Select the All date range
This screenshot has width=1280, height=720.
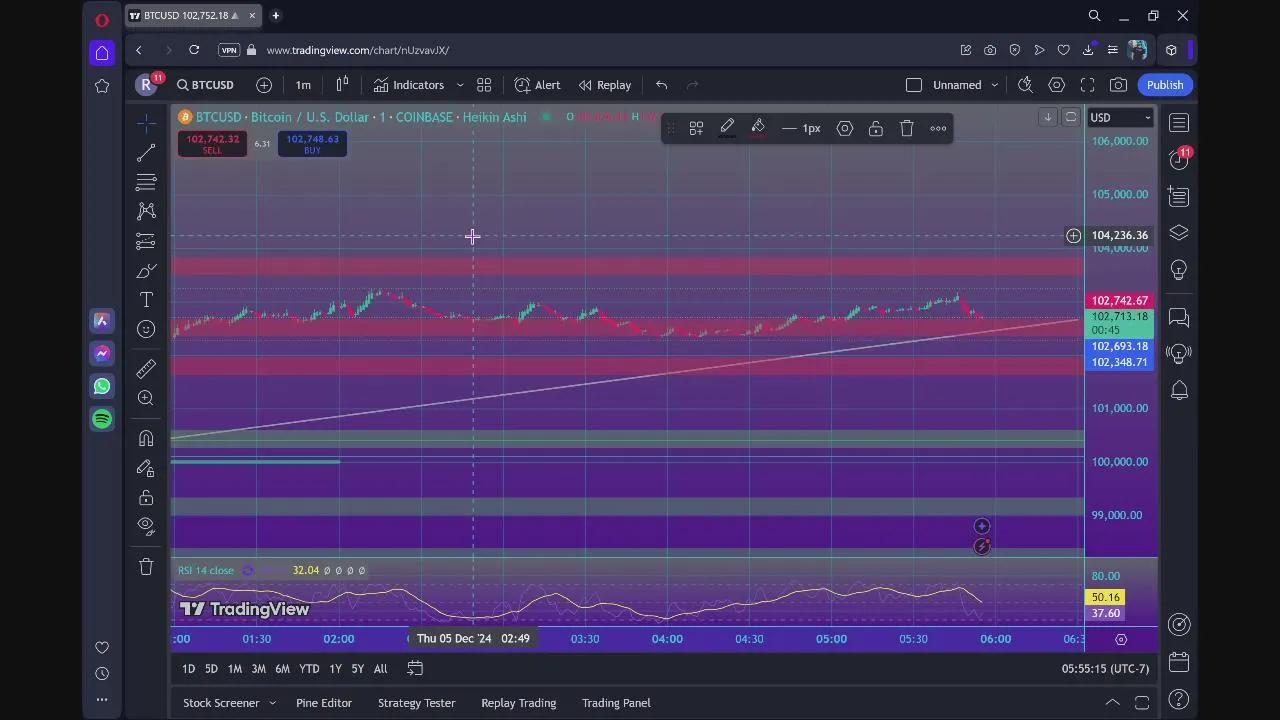click(x=380, y=669)
